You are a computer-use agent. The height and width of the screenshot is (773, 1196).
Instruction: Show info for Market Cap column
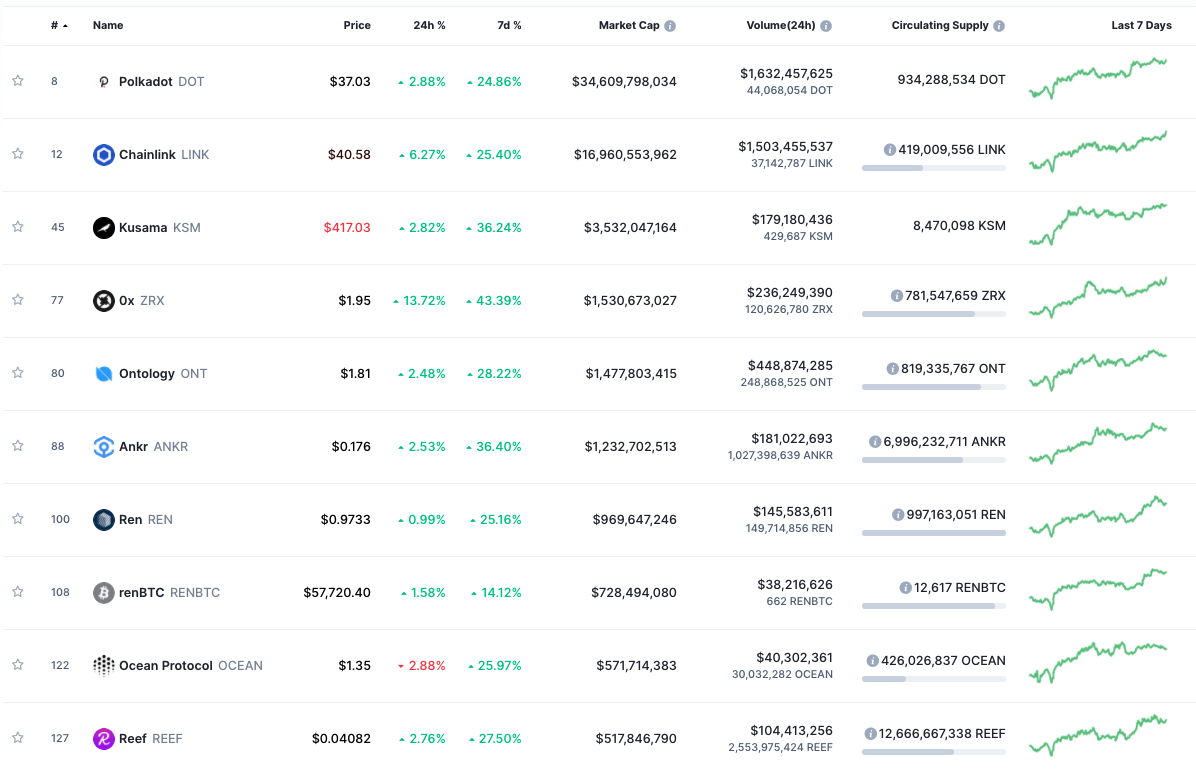670,26
